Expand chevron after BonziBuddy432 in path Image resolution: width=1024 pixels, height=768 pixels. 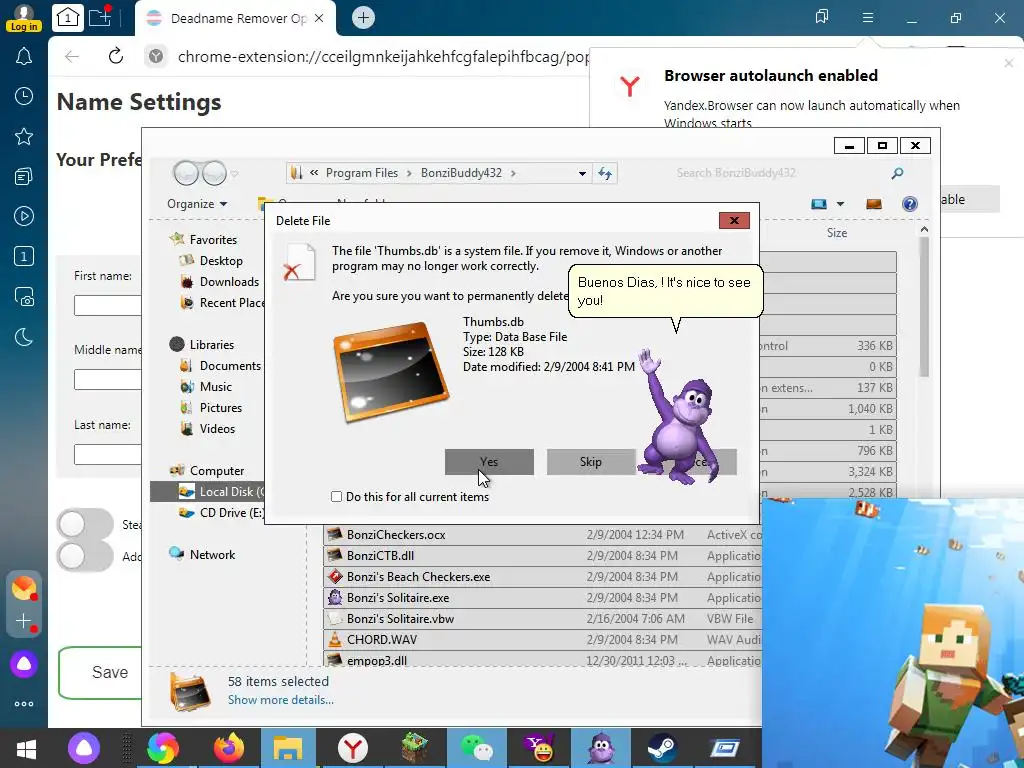[x=513, y=173]
